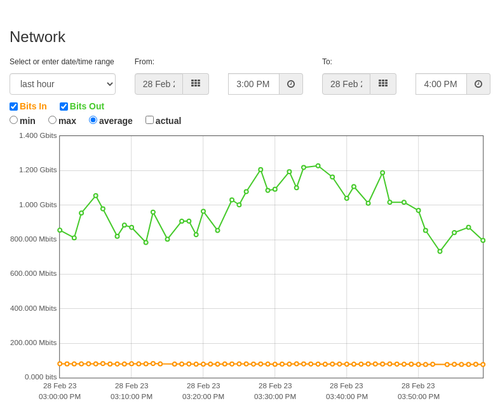Open the From time clock picker

tap(291, 84)
